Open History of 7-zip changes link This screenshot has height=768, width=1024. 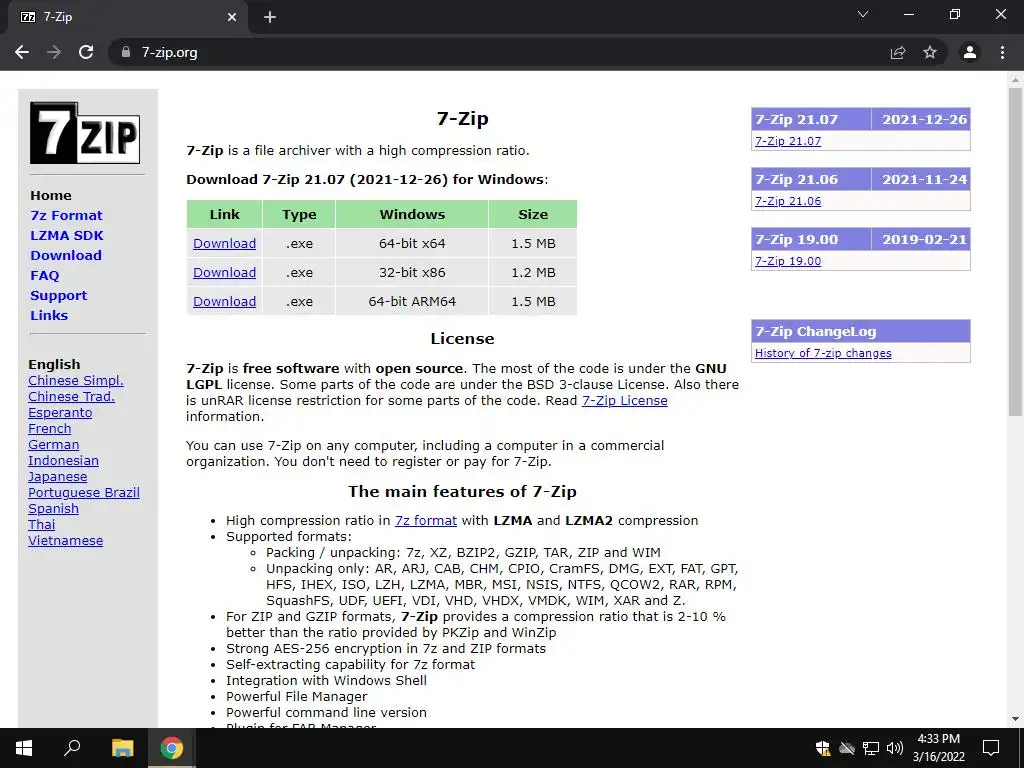pos(823,353)
